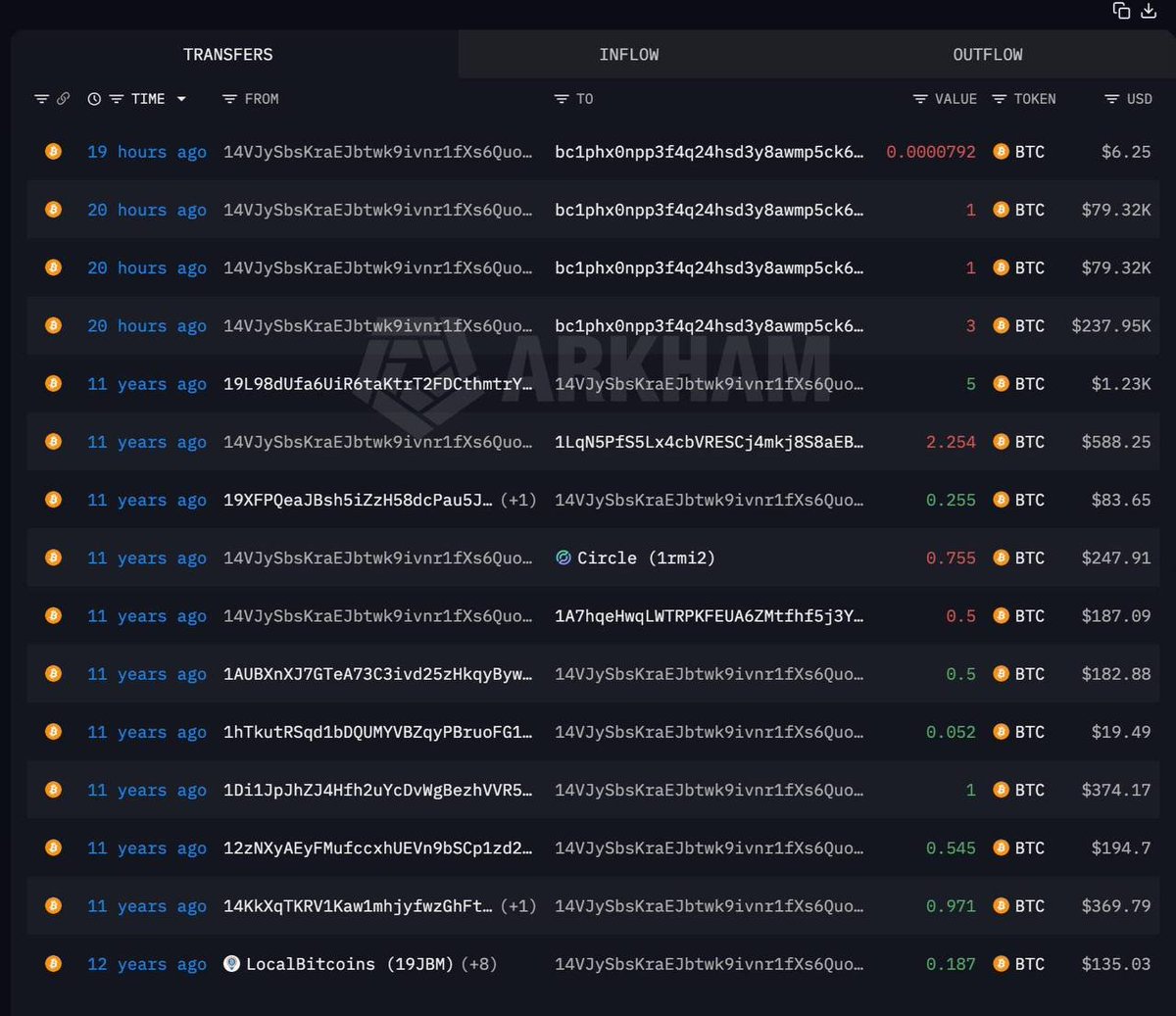Screen dimensions: 1176x1016
Task: Open recipient address 1LqN5PfS5Lx4cbVRESCj4mkj8S8aEB
Action: pos(710,442)
